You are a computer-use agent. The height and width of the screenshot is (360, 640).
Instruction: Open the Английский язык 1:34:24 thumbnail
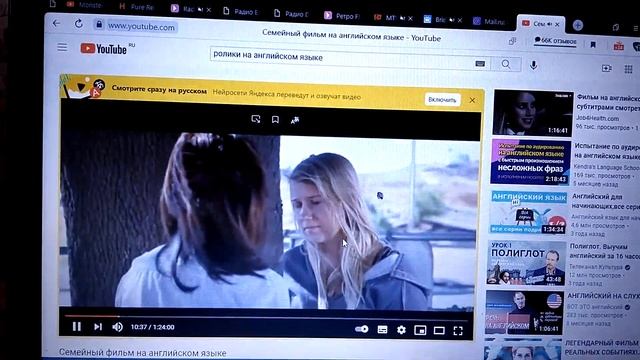[x=529, y=211]
